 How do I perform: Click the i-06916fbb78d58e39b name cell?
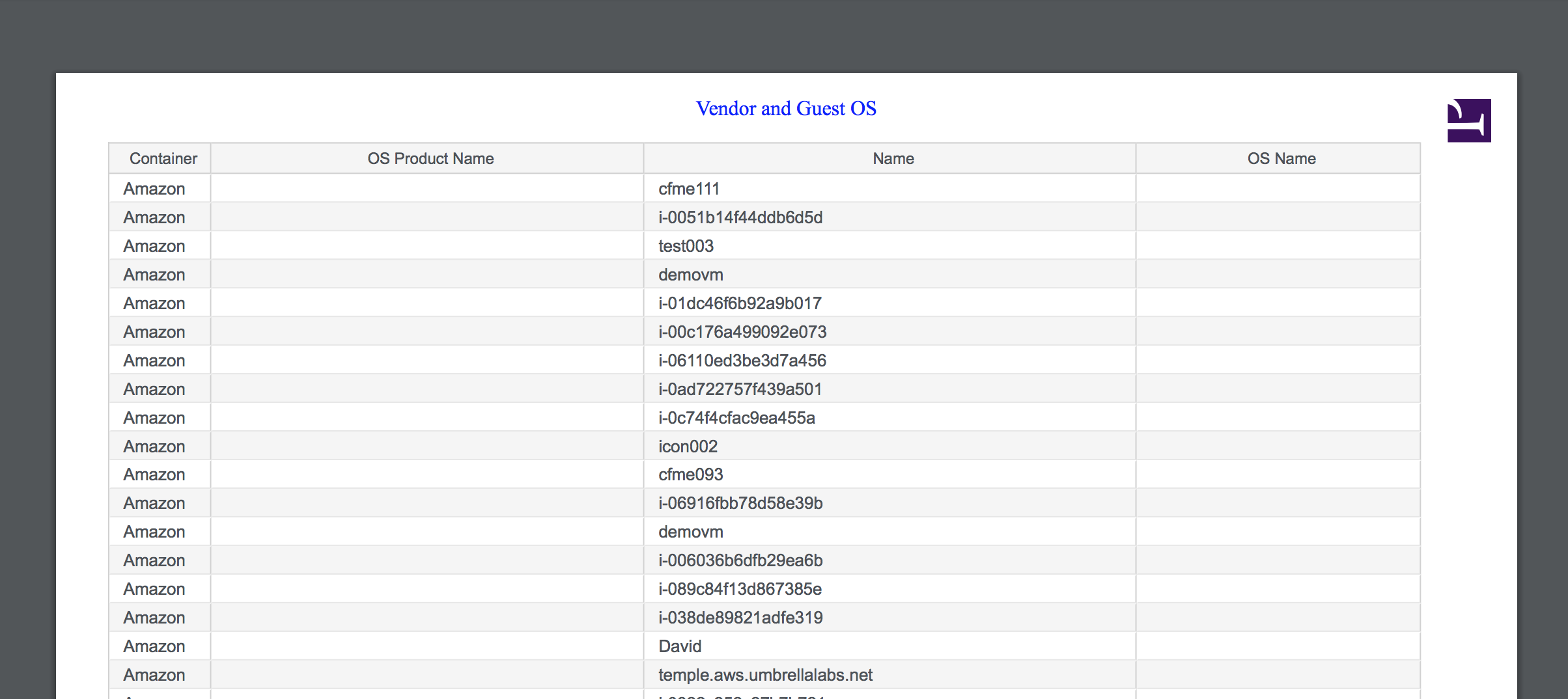point(890,503)
